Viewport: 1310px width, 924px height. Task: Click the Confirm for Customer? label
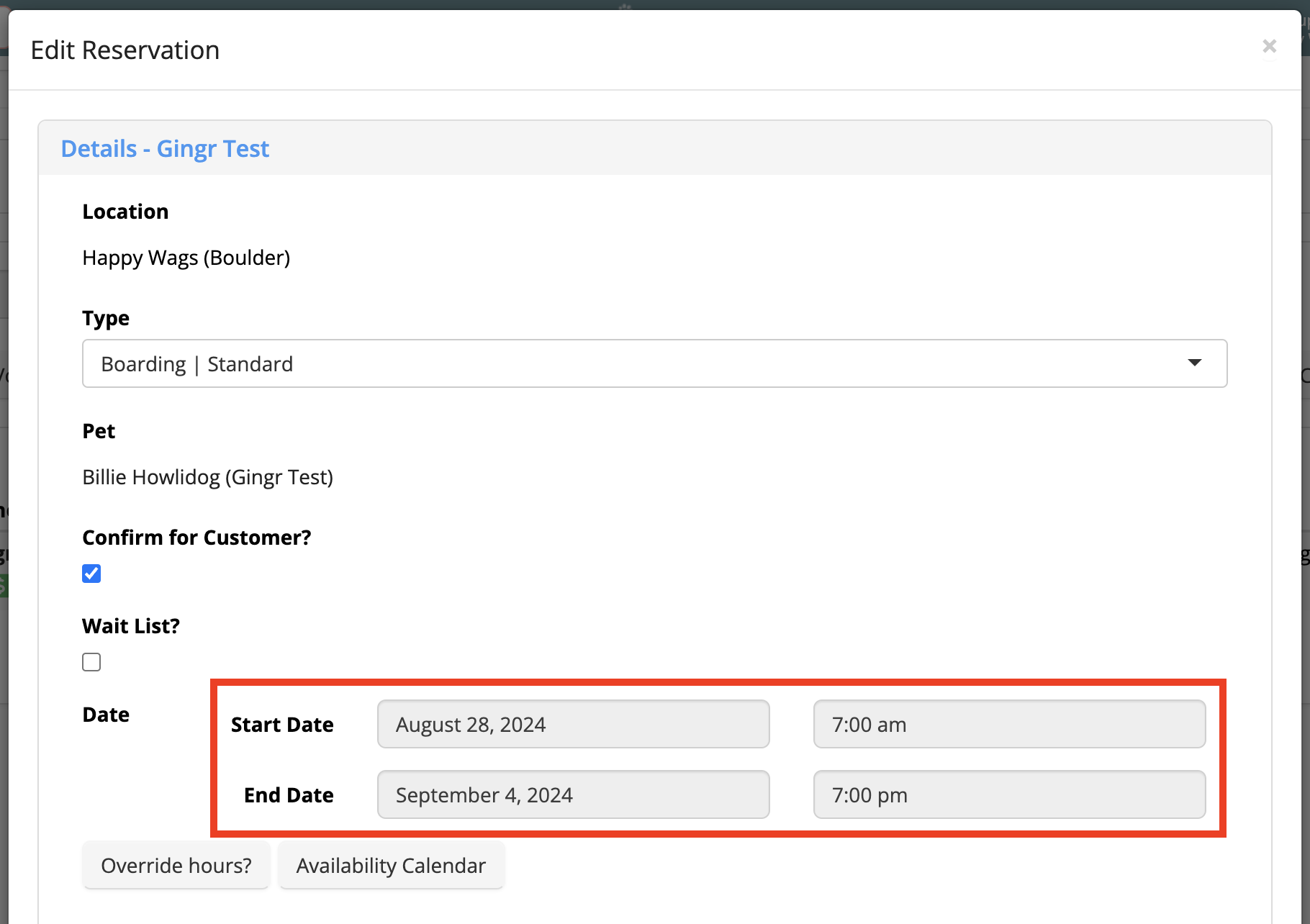196,538
